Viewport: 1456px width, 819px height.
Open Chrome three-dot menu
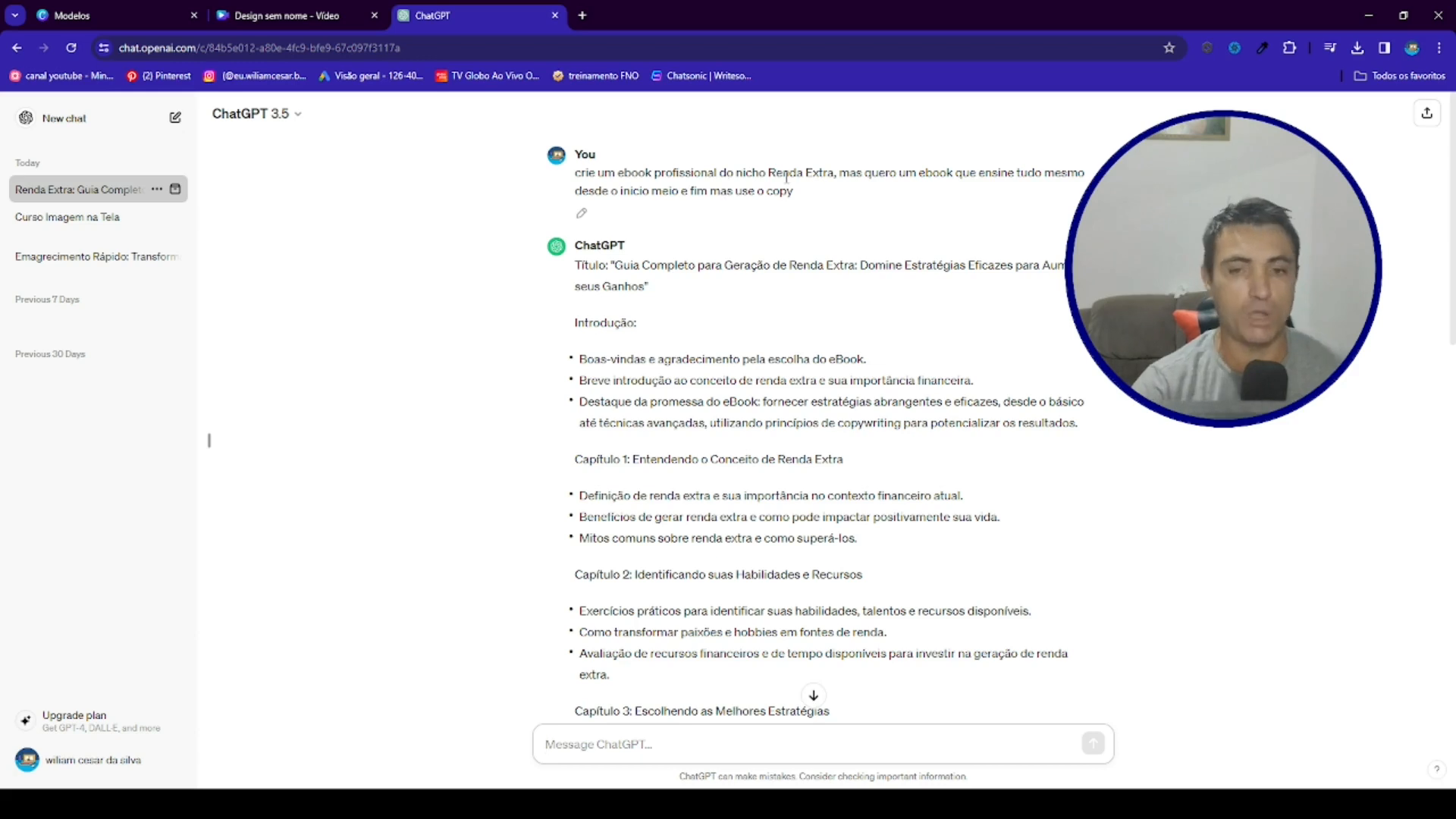pos(1439,48)
